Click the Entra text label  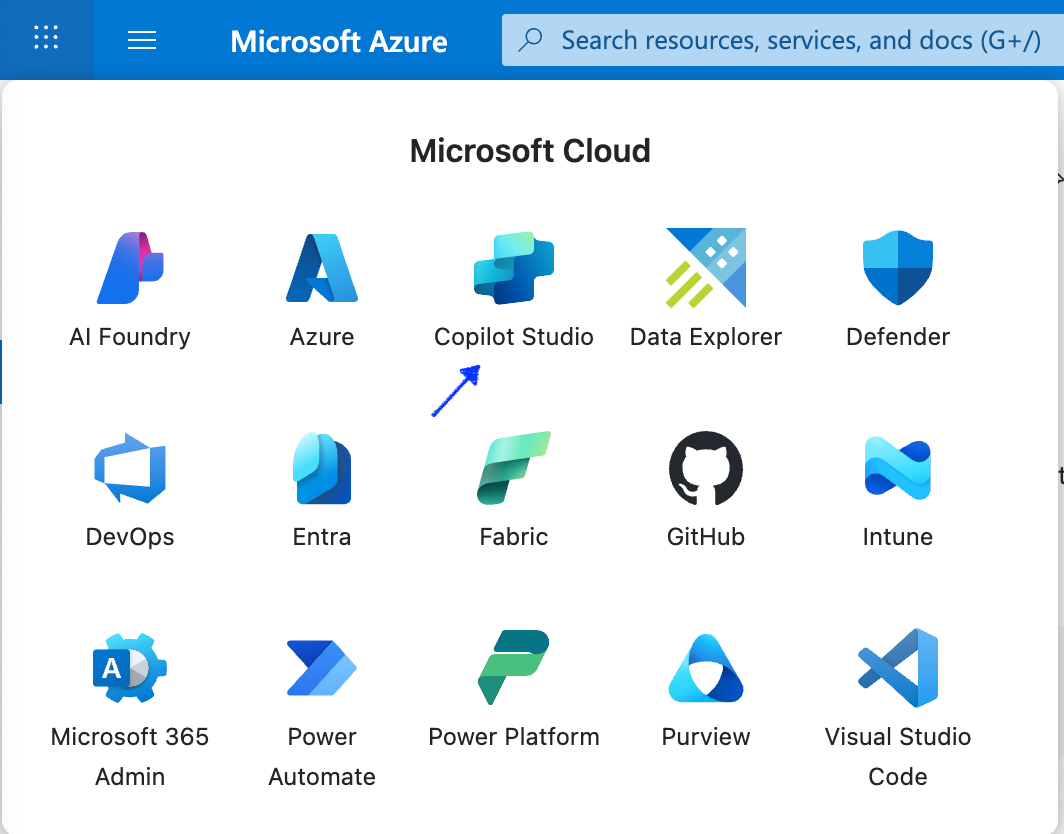(x=322, y=537)
